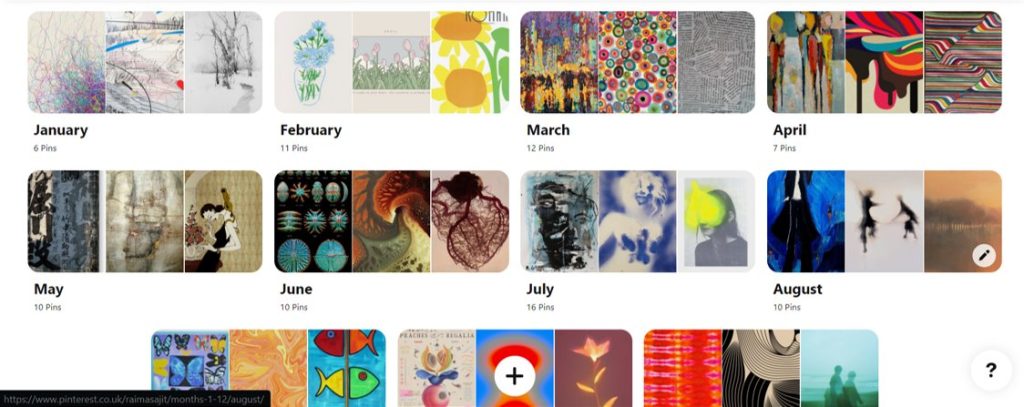
Task: Select the sunflower thumbnail in February board
Action: [470, 62]
